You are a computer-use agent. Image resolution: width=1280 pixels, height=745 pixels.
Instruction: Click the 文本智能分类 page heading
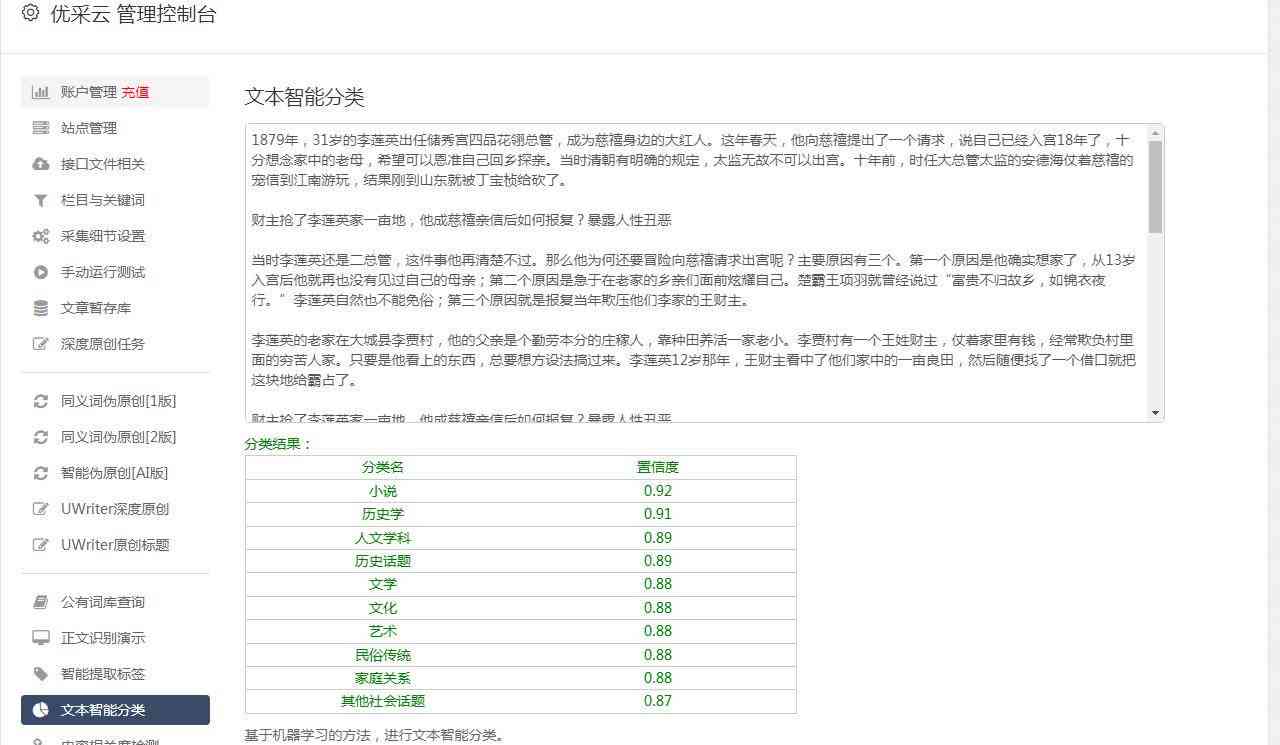[x=305, y=97]
